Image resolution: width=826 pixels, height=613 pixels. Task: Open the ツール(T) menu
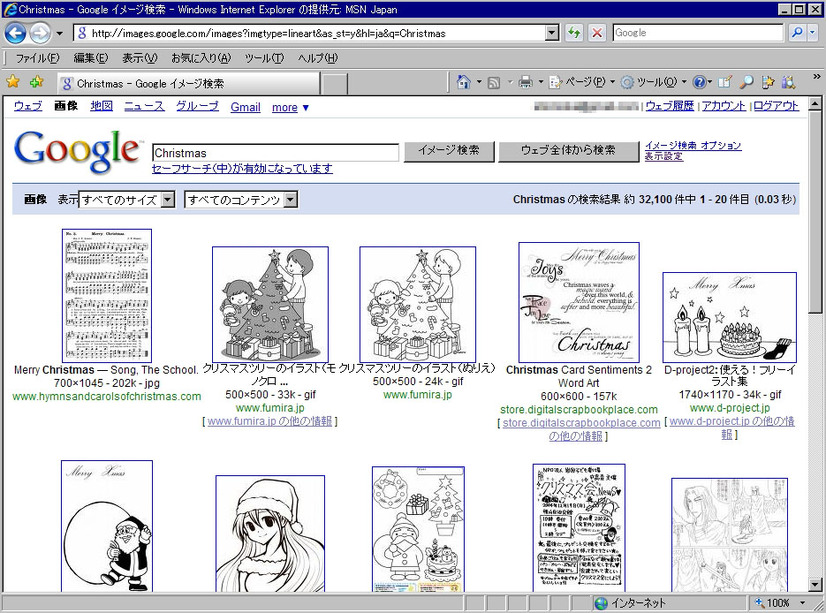tap(264, 58)
